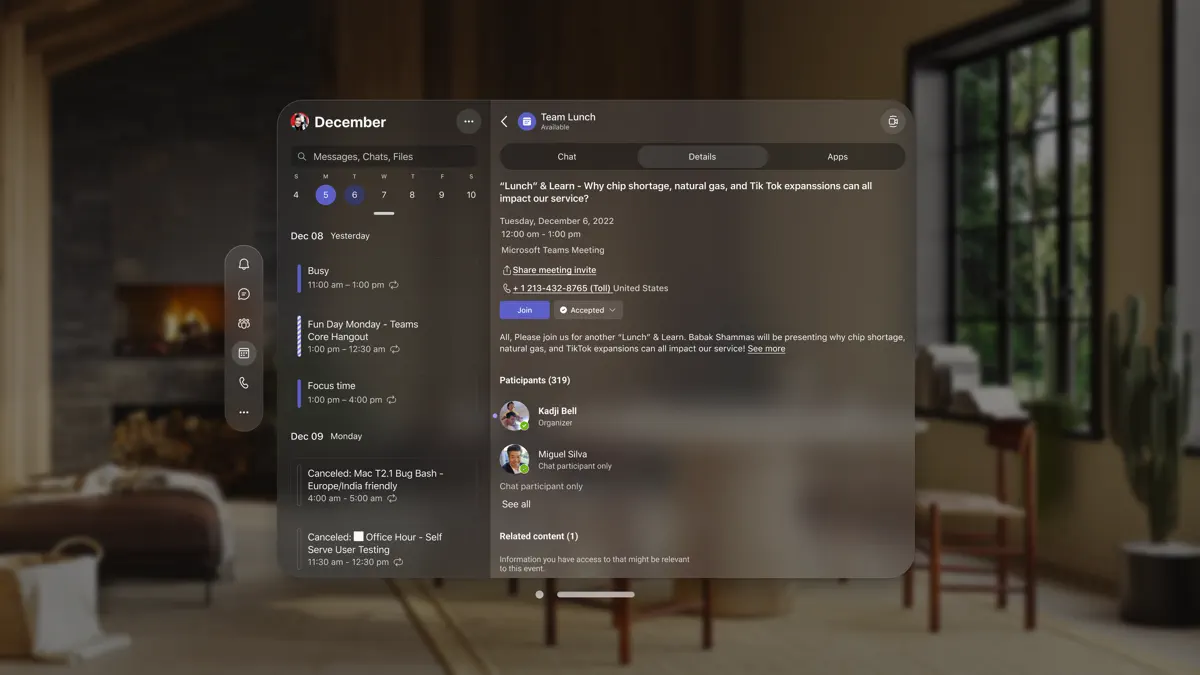
Task: Join the Team Lunch meeting
Action: pyautogui.click(x=524, y=309)
